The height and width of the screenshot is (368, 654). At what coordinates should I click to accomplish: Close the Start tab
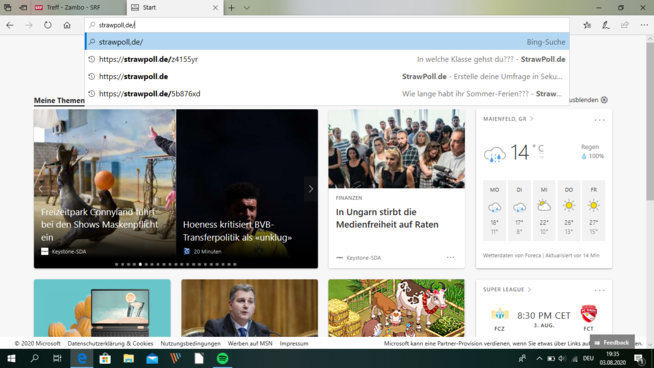click(215, 8)
